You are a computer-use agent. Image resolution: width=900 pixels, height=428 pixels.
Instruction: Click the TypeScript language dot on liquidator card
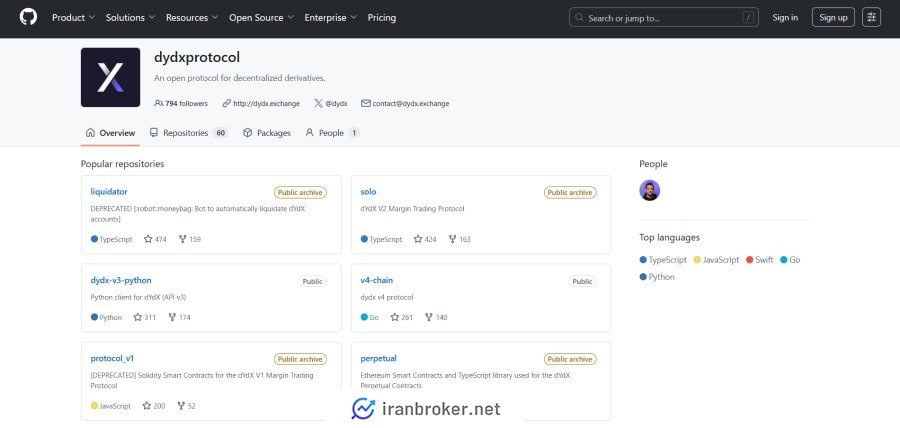click(94, 239)
